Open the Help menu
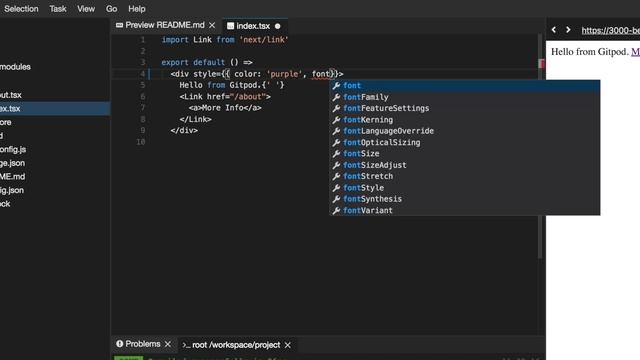Image resolution: width=640 pixels, height=360 pixels. tap(137, 9)
